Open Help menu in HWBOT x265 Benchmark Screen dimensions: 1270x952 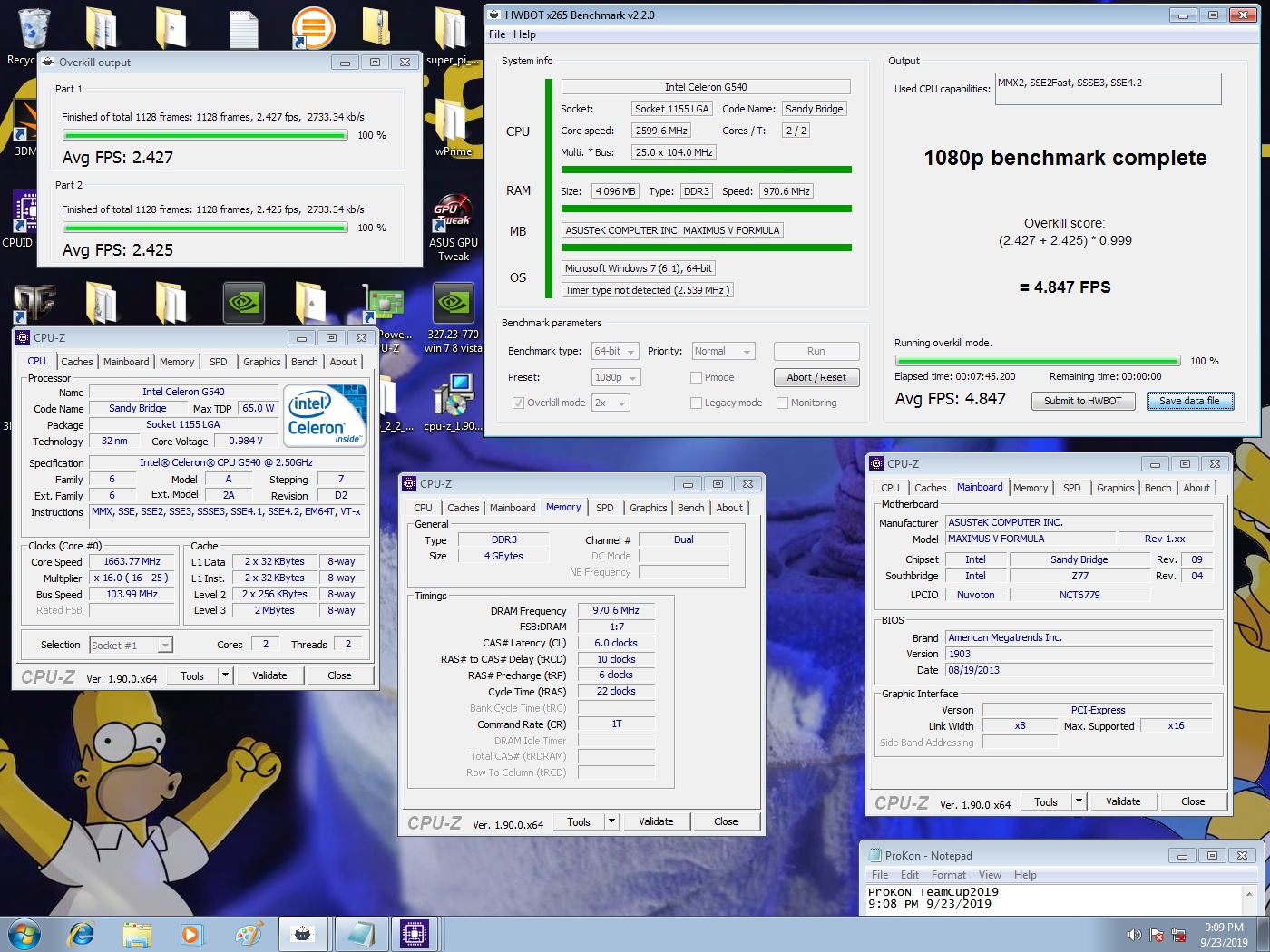click(x=524, y=34)
